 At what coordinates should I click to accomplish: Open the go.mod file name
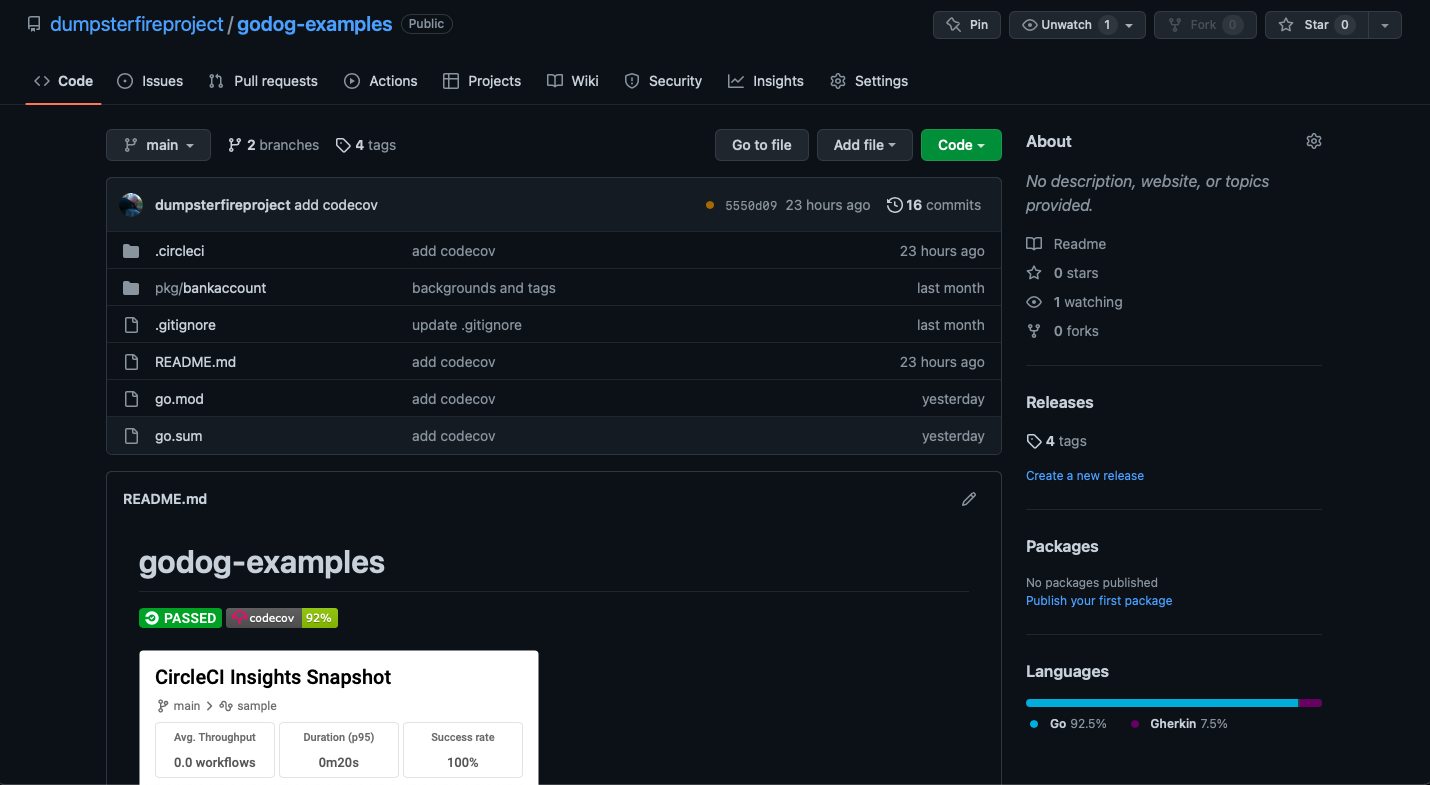[179, 399]
